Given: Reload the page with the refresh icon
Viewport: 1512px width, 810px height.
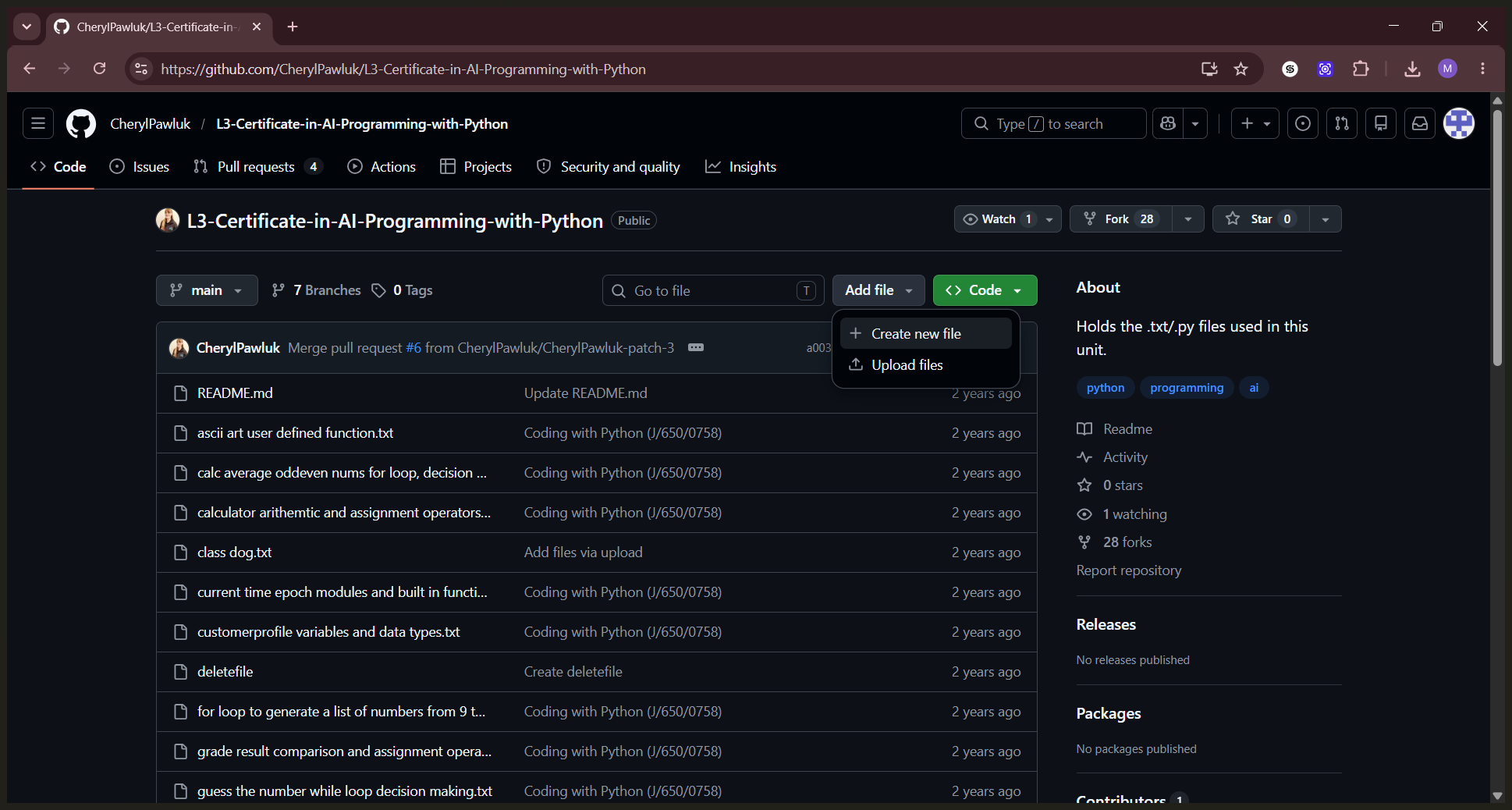Looking at the screenshot, I should point(99,69).
